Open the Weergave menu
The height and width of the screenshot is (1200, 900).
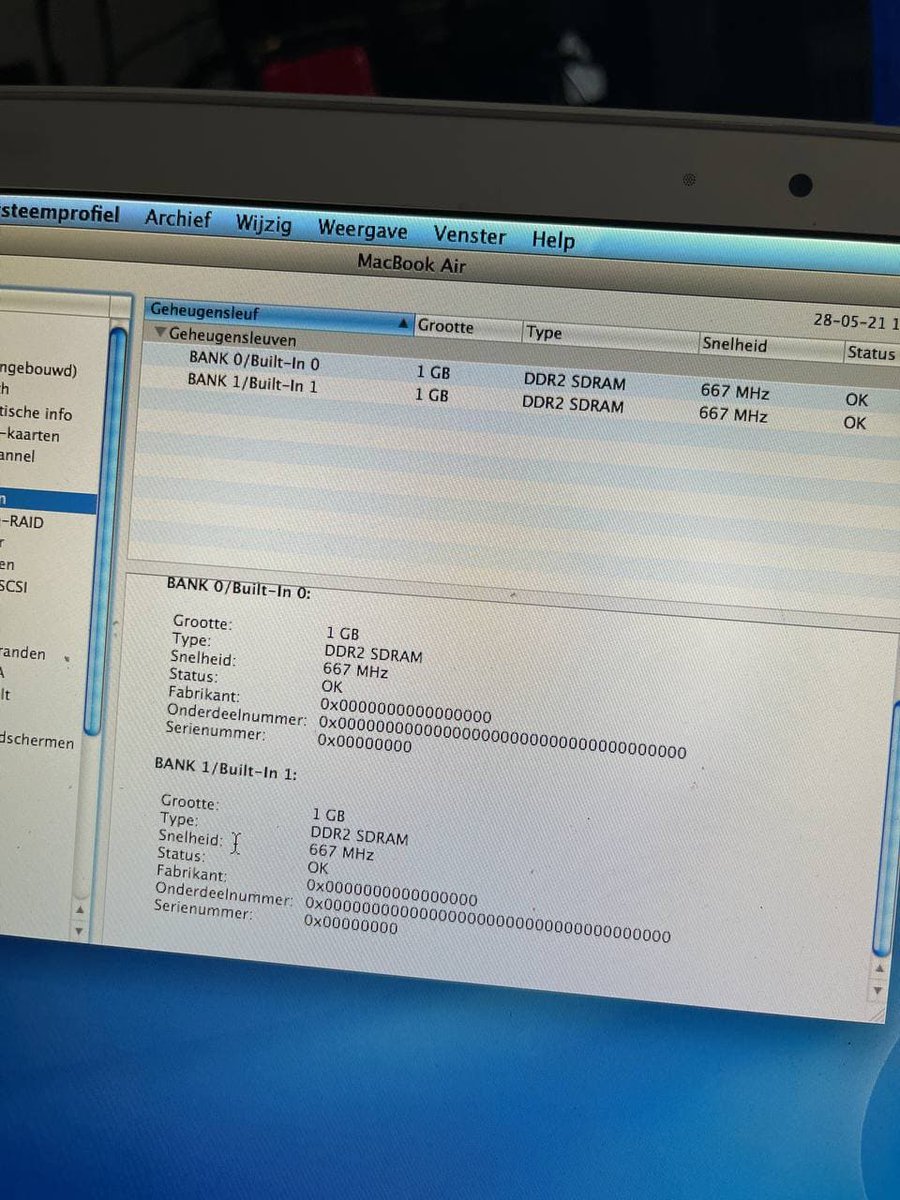pyautogui.click(x=362, y=230)
